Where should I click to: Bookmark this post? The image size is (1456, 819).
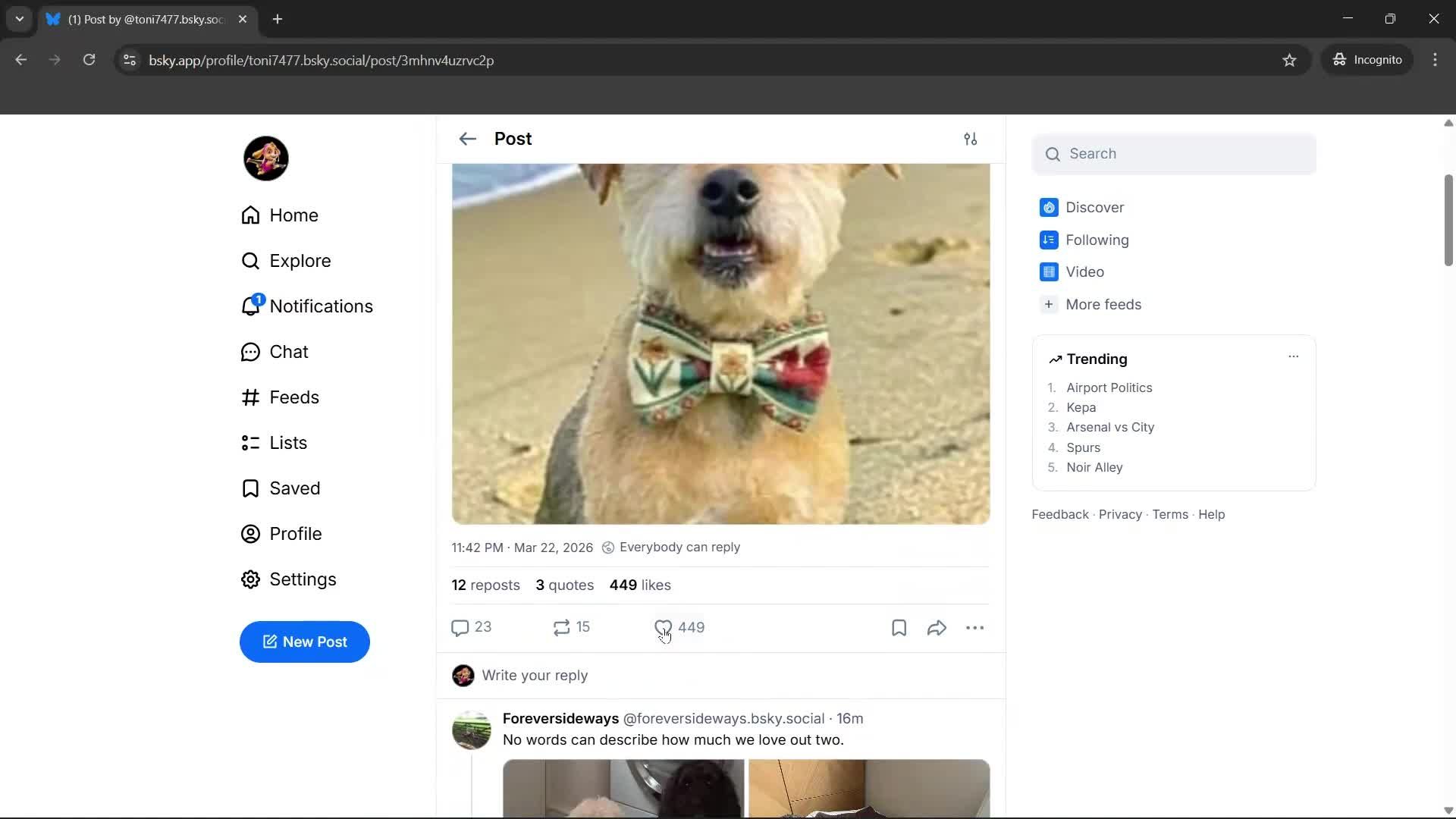click(x=898, y=627)
